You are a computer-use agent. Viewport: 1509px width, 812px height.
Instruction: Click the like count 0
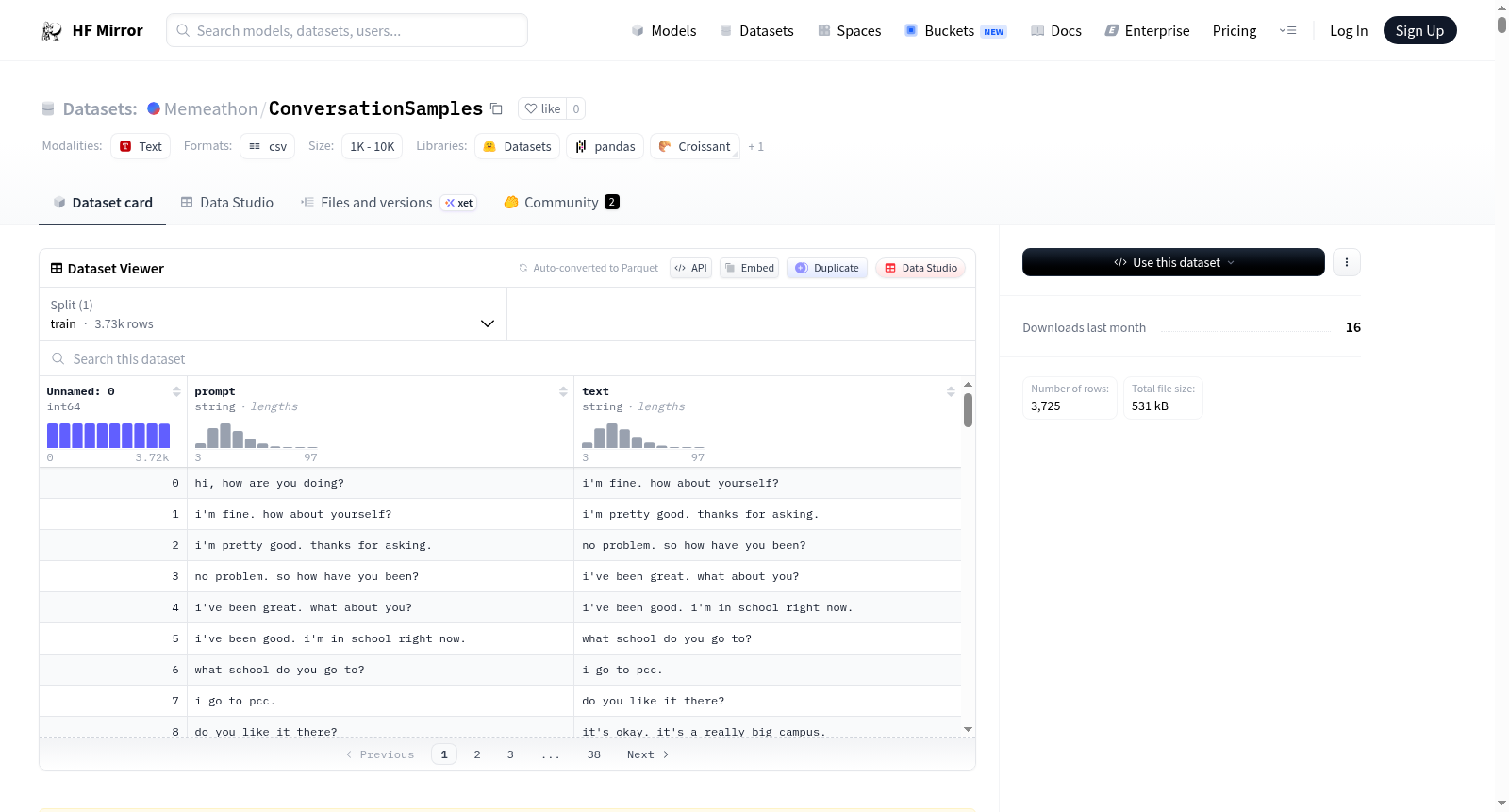(576, 108)
